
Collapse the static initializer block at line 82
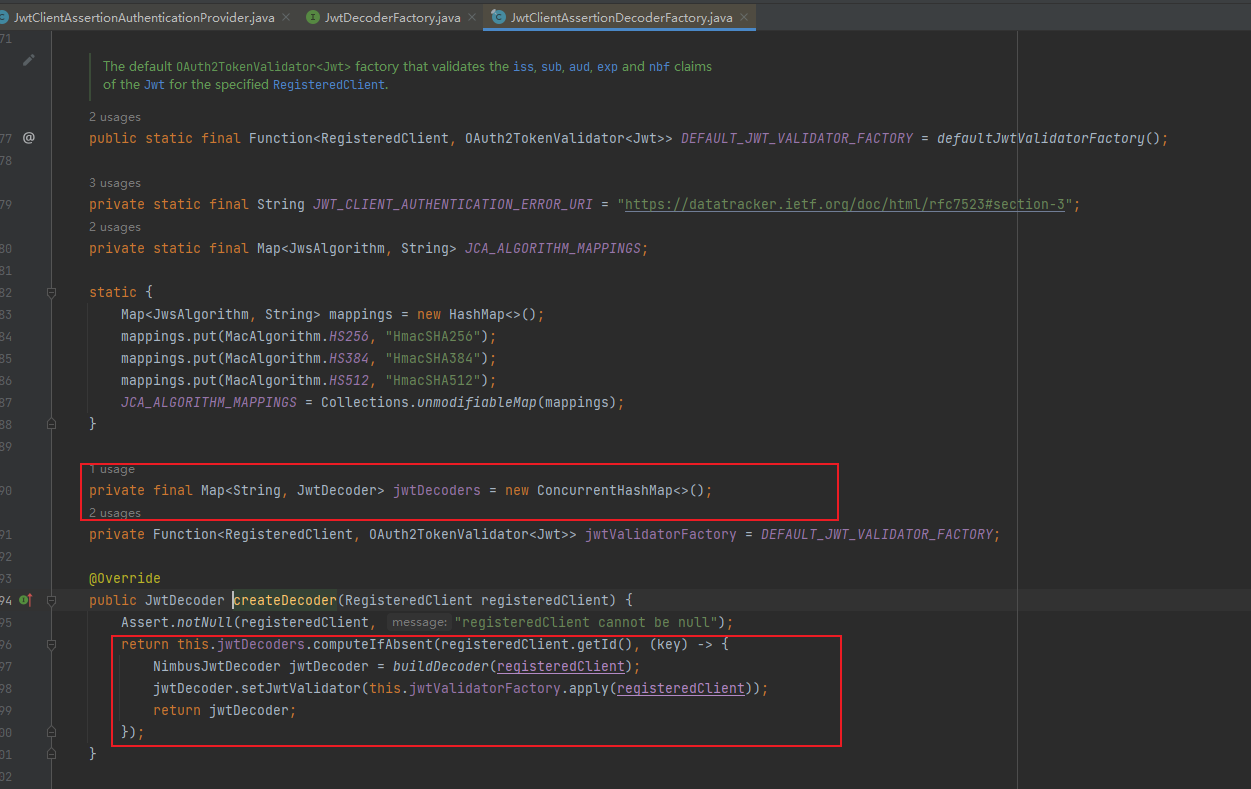coord(51,291)
